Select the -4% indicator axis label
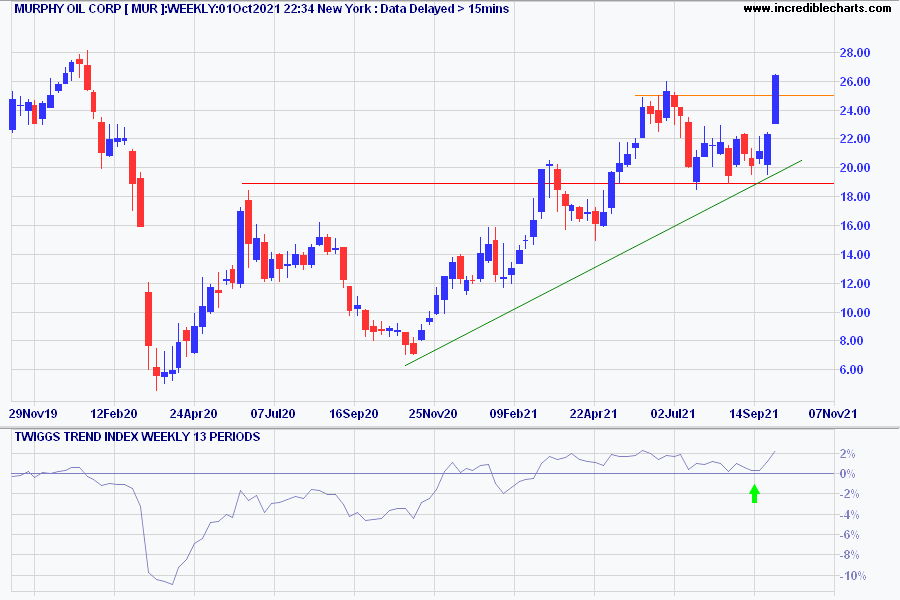Screen dimensions: 900x600 (x=849, y=515)
